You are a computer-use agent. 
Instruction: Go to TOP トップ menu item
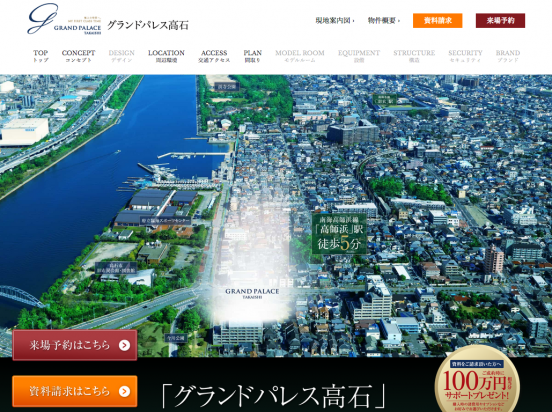click(x=40, y=56)
